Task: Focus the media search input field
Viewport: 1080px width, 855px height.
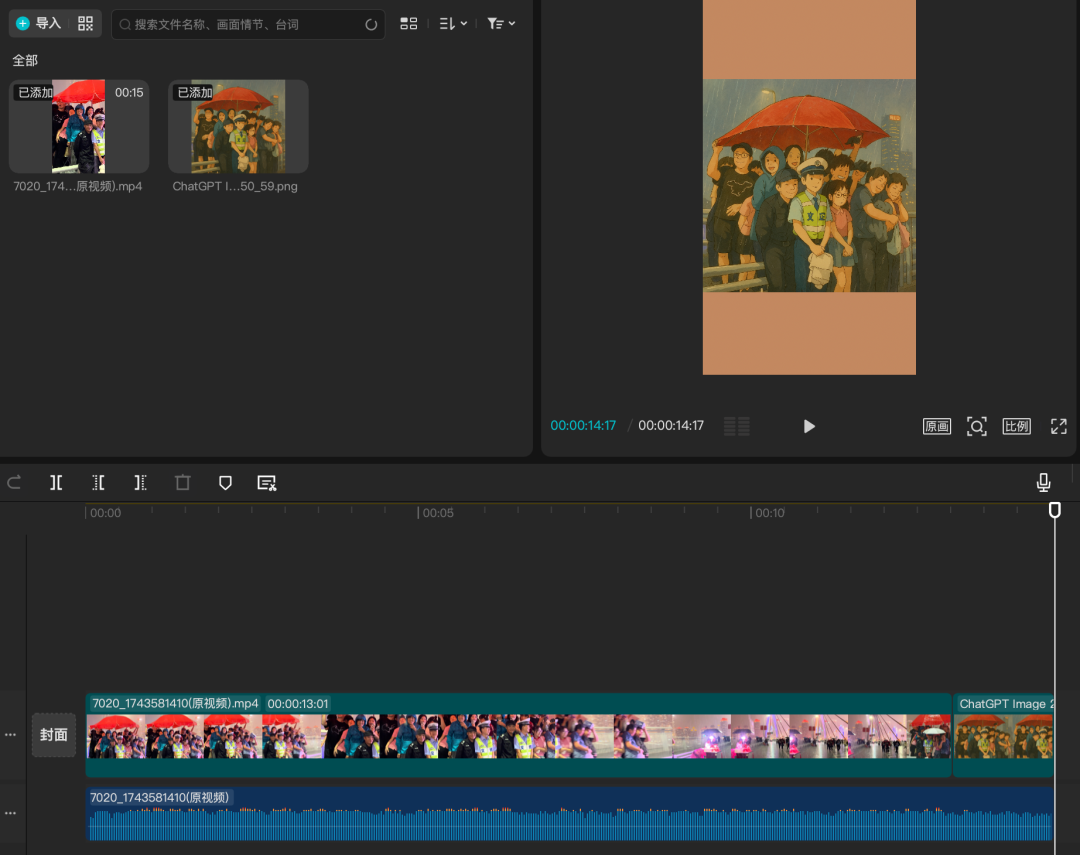Action: point(248,25)
